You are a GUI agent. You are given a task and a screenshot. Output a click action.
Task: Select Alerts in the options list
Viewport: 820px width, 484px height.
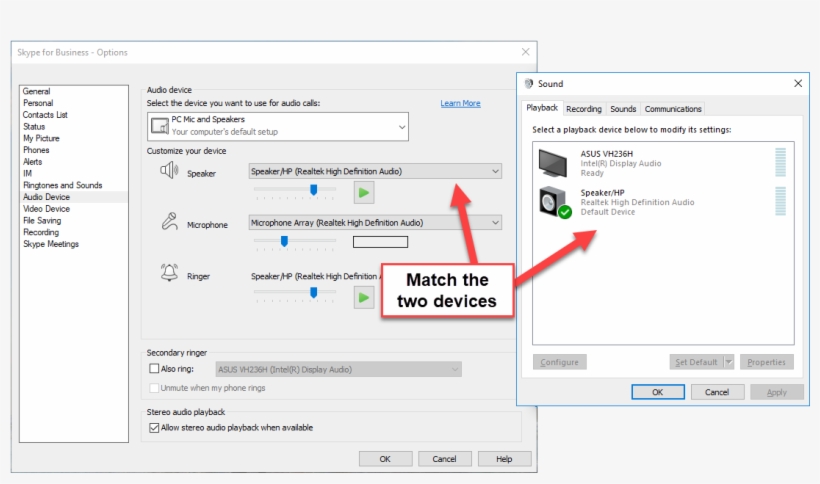(x=32, y=162)
